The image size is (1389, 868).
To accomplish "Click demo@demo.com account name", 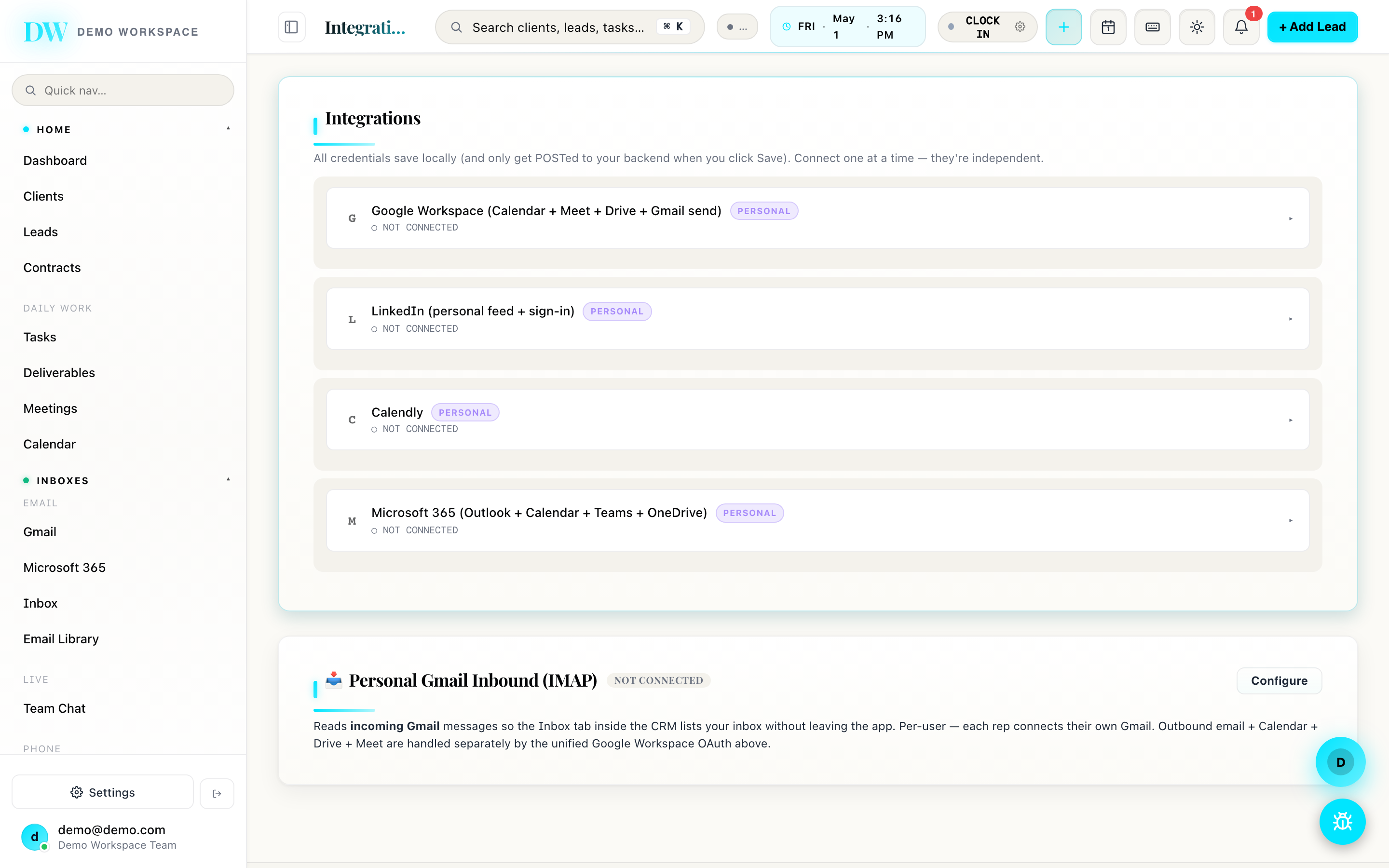I will pyautogui.click(x=111, y=829).
